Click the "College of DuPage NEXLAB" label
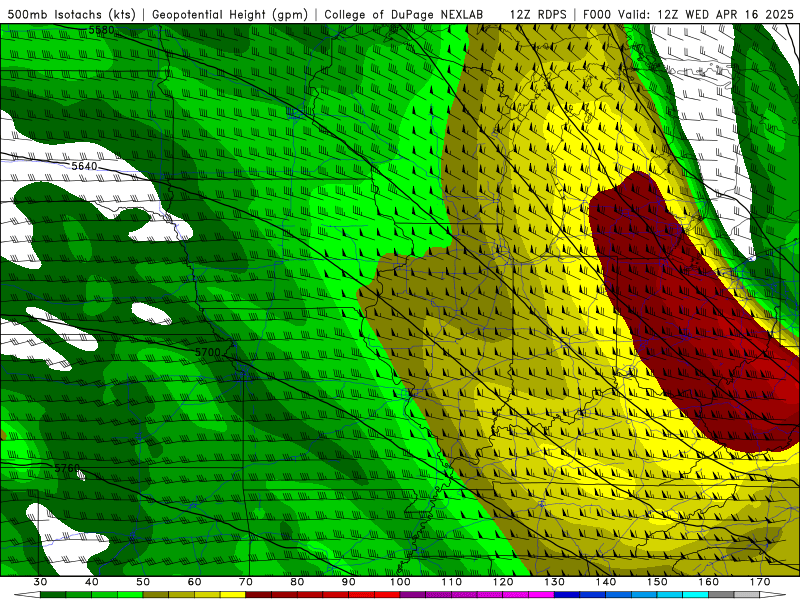The height and width of the screenshot is (600, 800). [404, 14]
